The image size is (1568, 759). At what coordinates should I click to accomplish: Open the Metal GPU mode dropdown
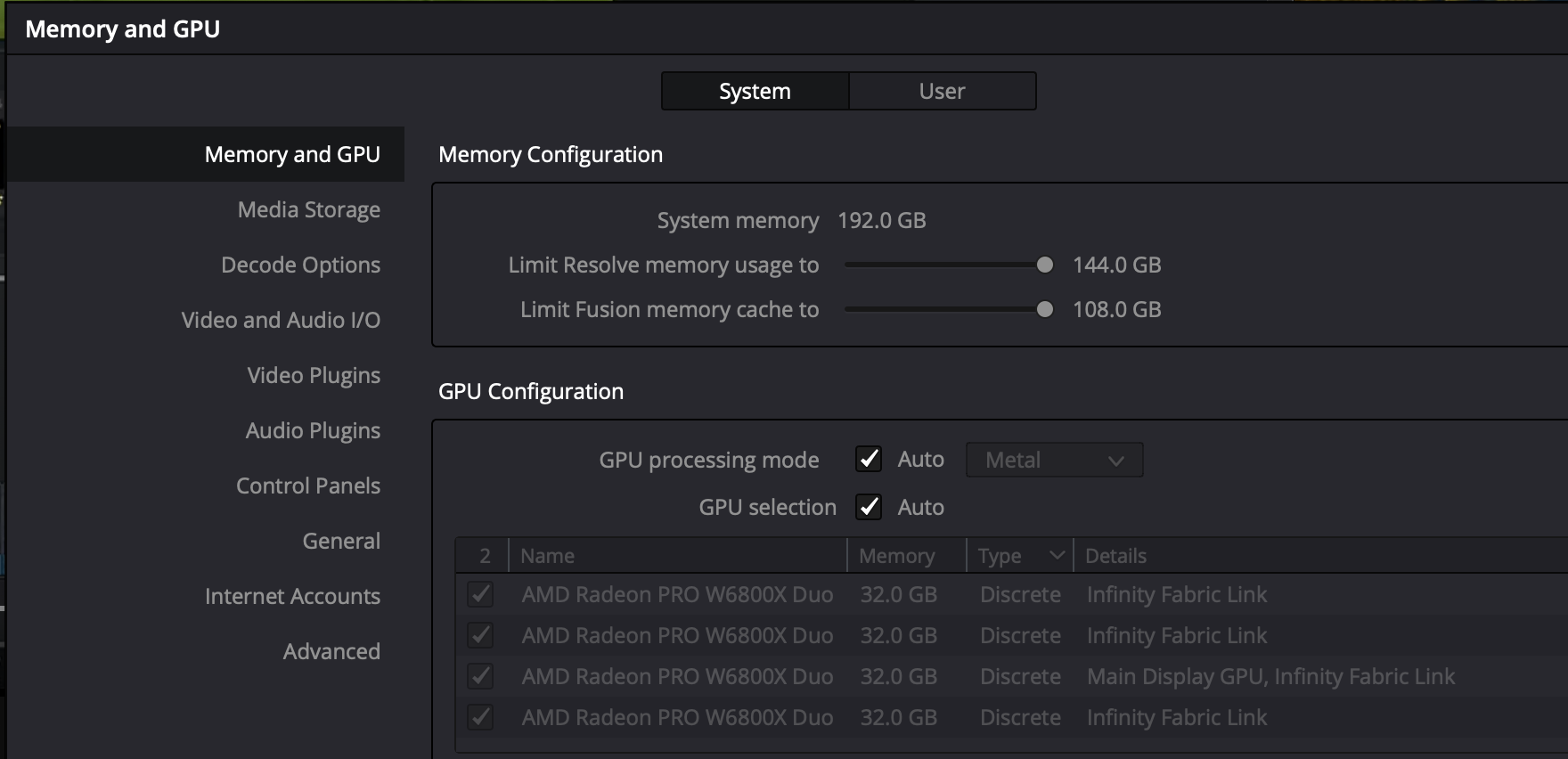[x=1054, y=460]
